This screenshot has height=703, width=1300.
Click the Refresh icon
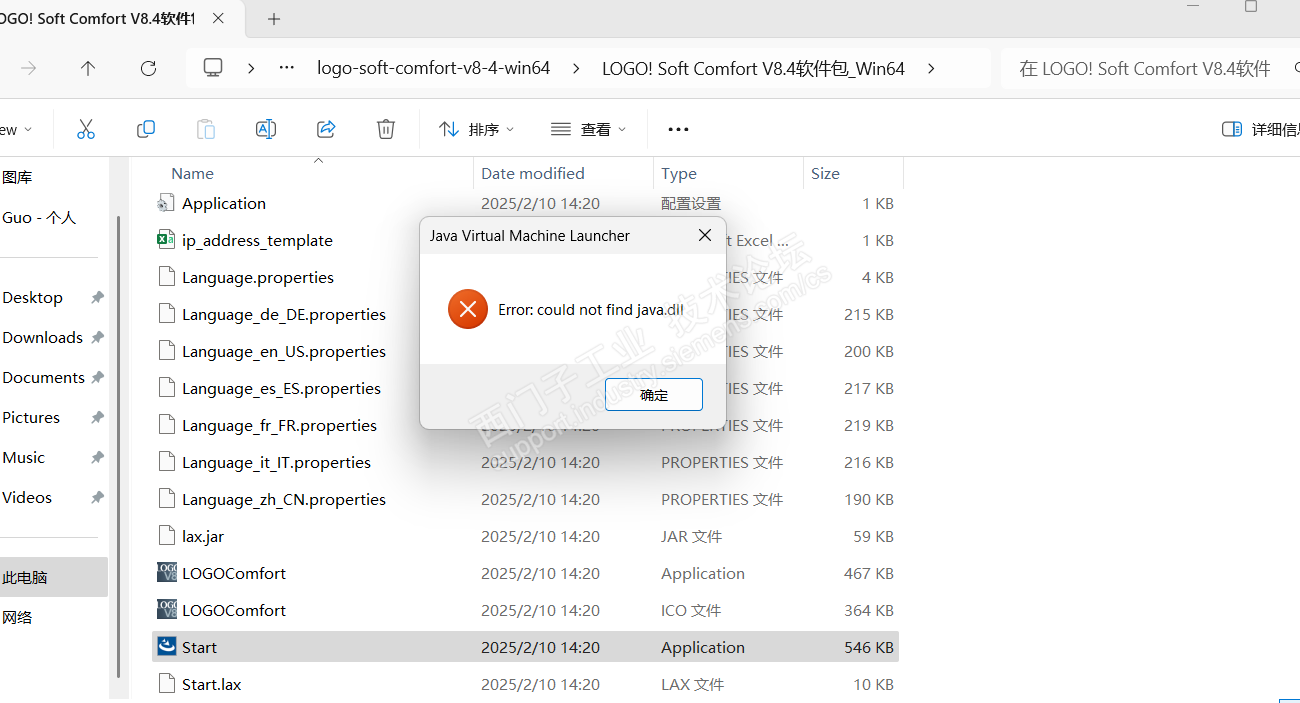tap(148, 68)
